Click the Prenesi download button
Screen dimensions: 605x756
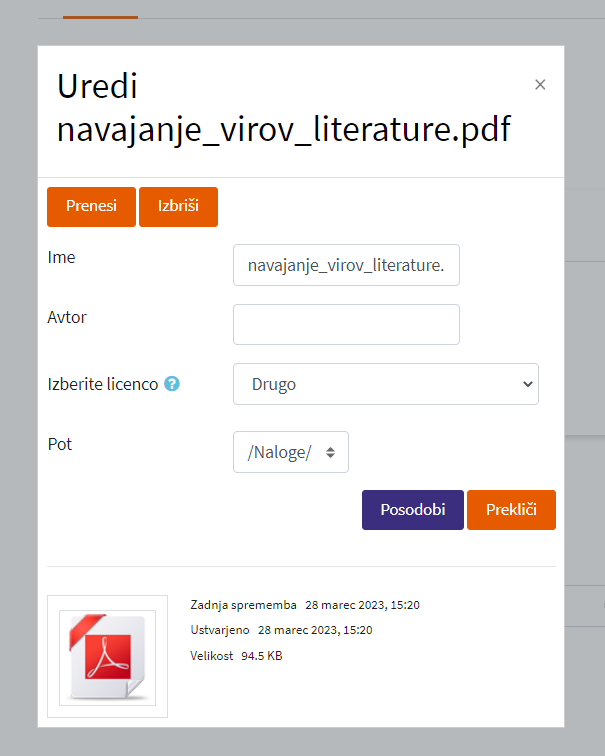point(91,206)
